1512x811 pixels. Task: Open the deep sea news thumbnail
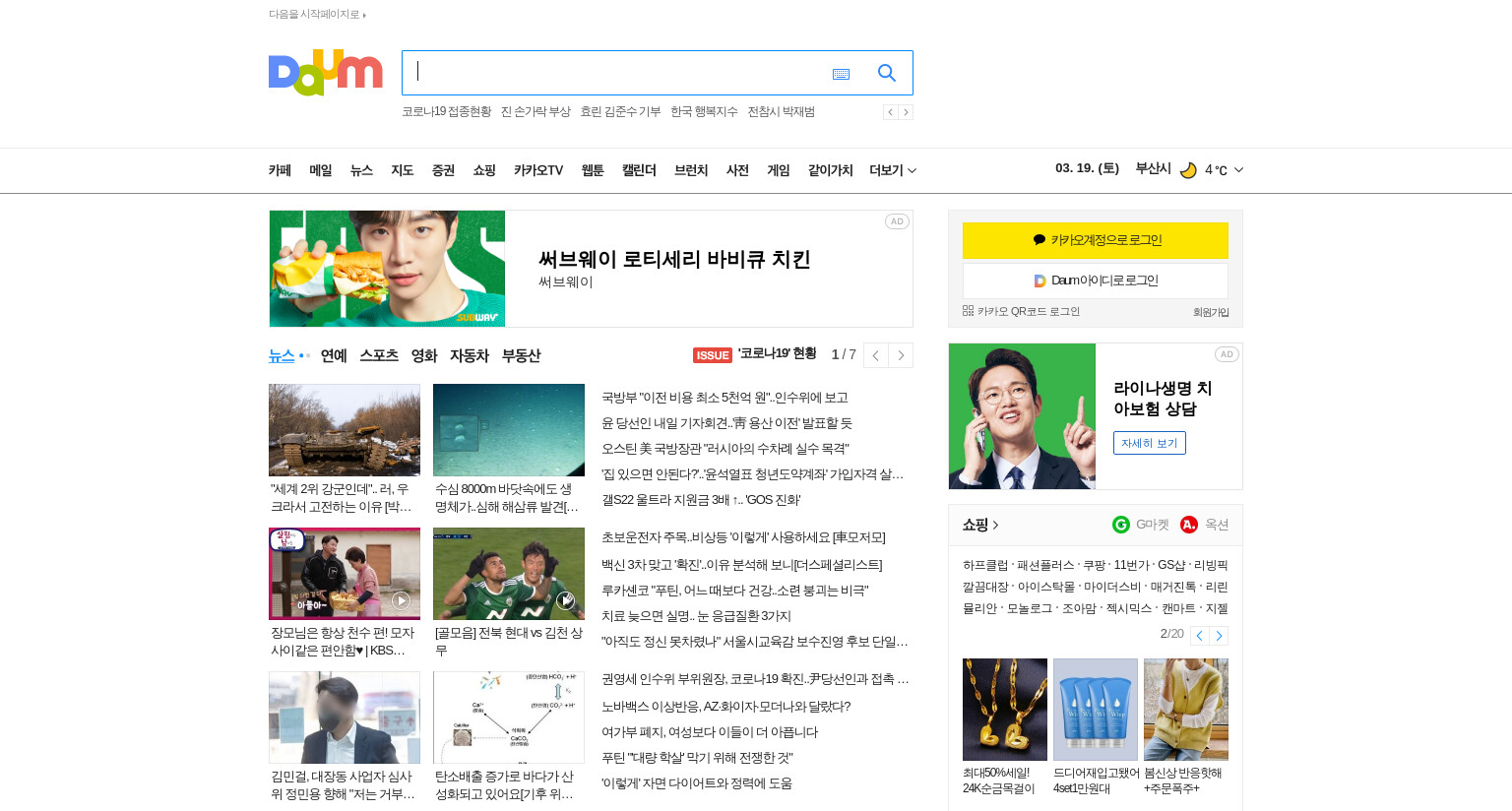tap(509, 430)
